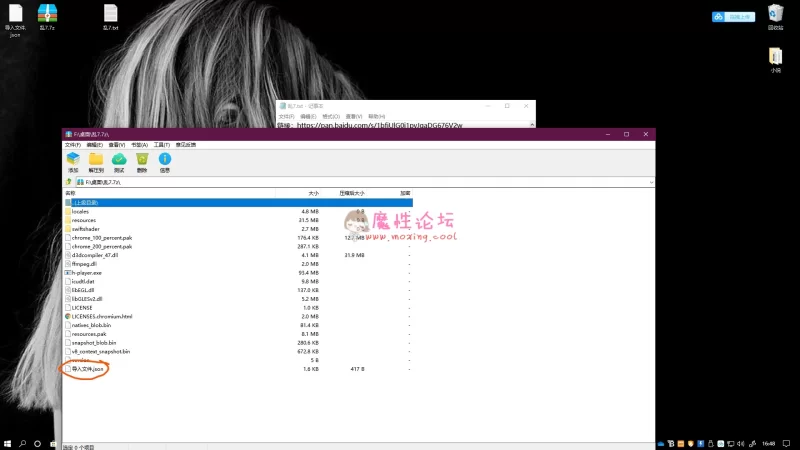Open the 工具(T) menu in archive window
The width and height of the screenshot is (800, 450).
tap(162, 145)
